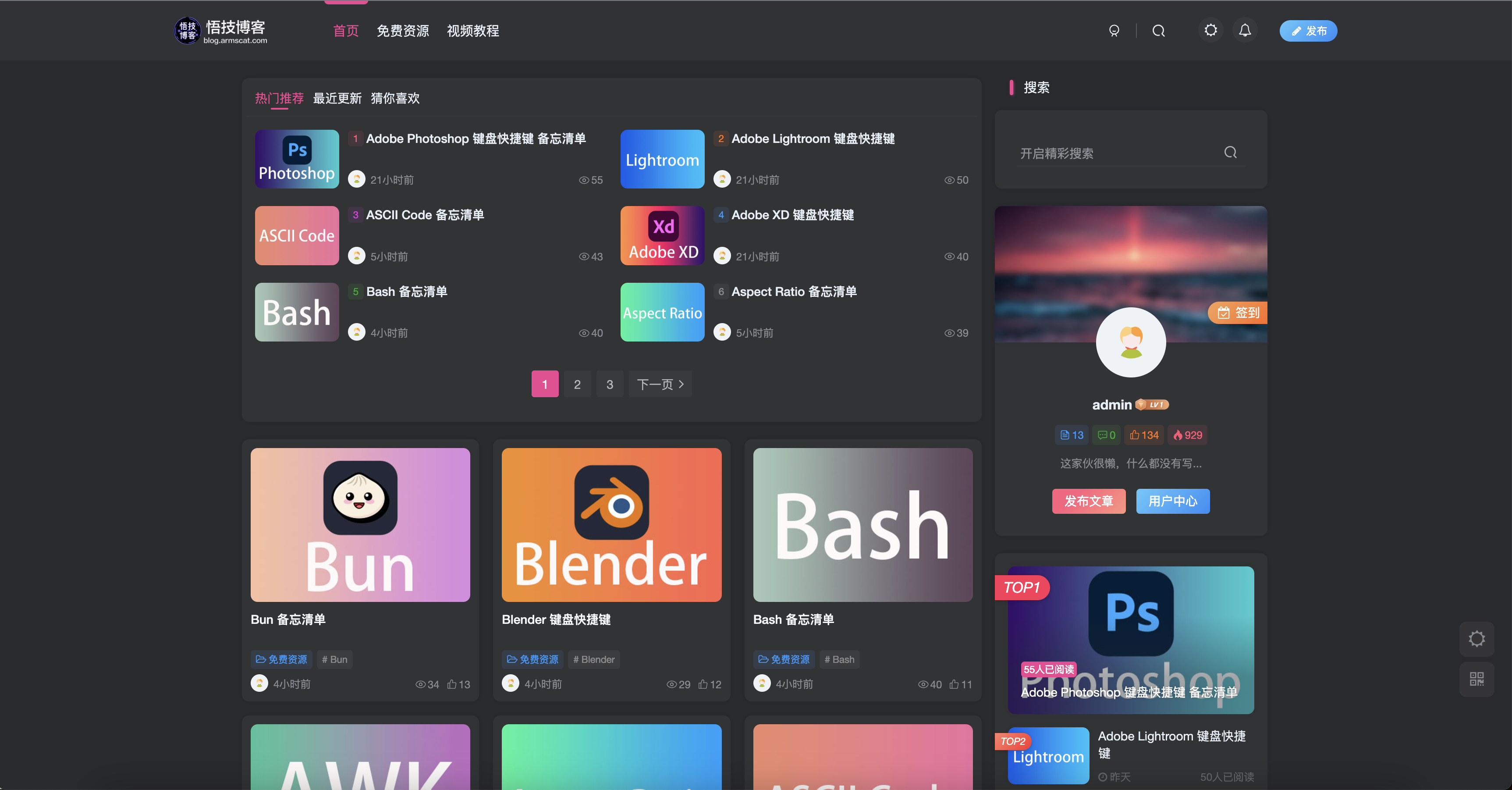
Task: Open the 视频教程 nav item
Action: 473,31
